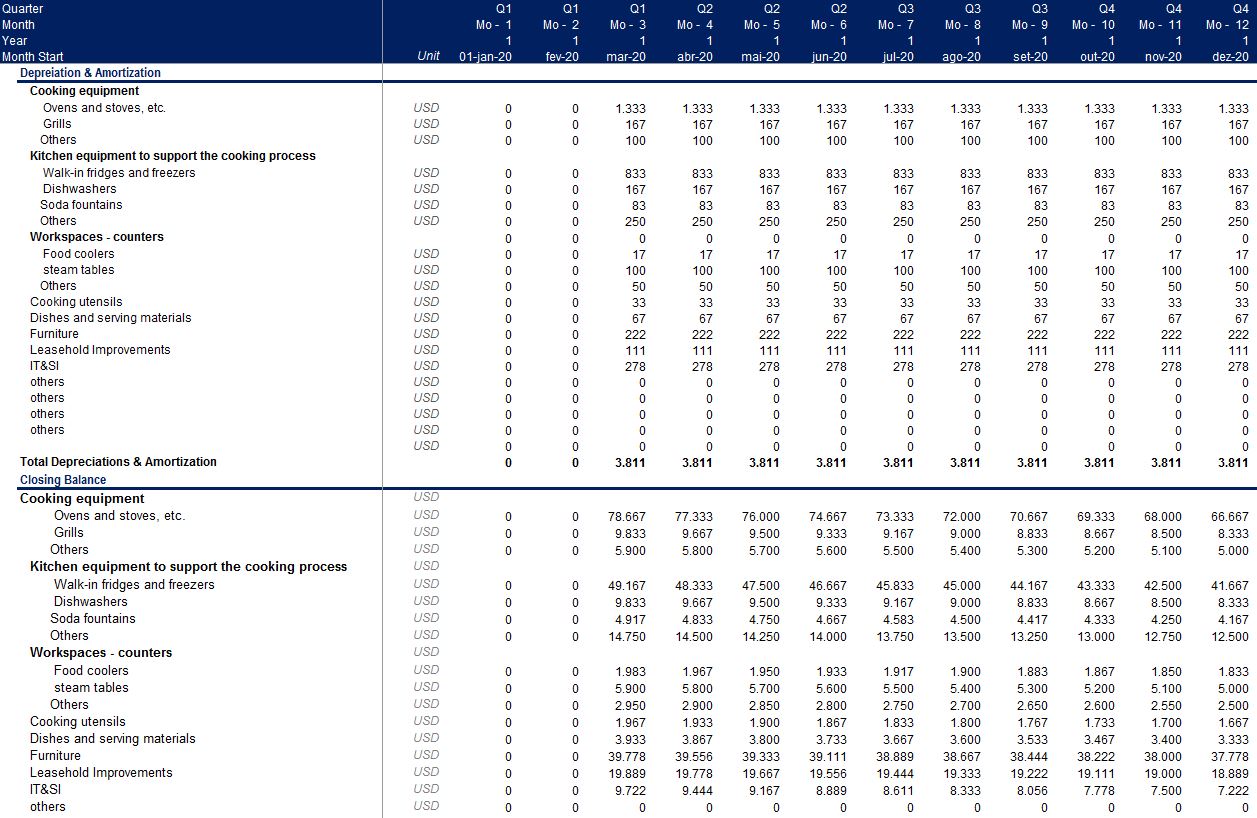Select 'Soda fountains' label in the depreciation section
The height and width of the screenshot is (818, 1257).
coord(81,205)
